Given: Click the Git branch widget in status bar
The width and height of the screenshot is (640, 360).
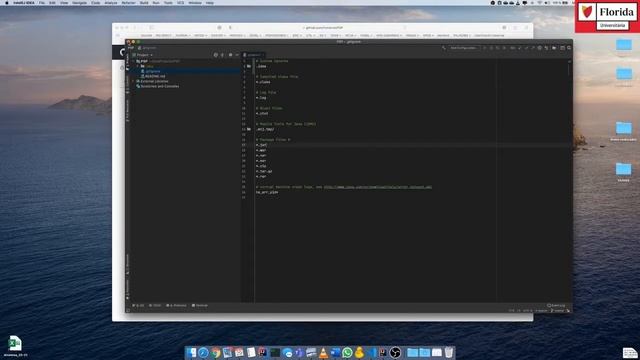Looking at the screenshot, I should (x=558, y=311).
